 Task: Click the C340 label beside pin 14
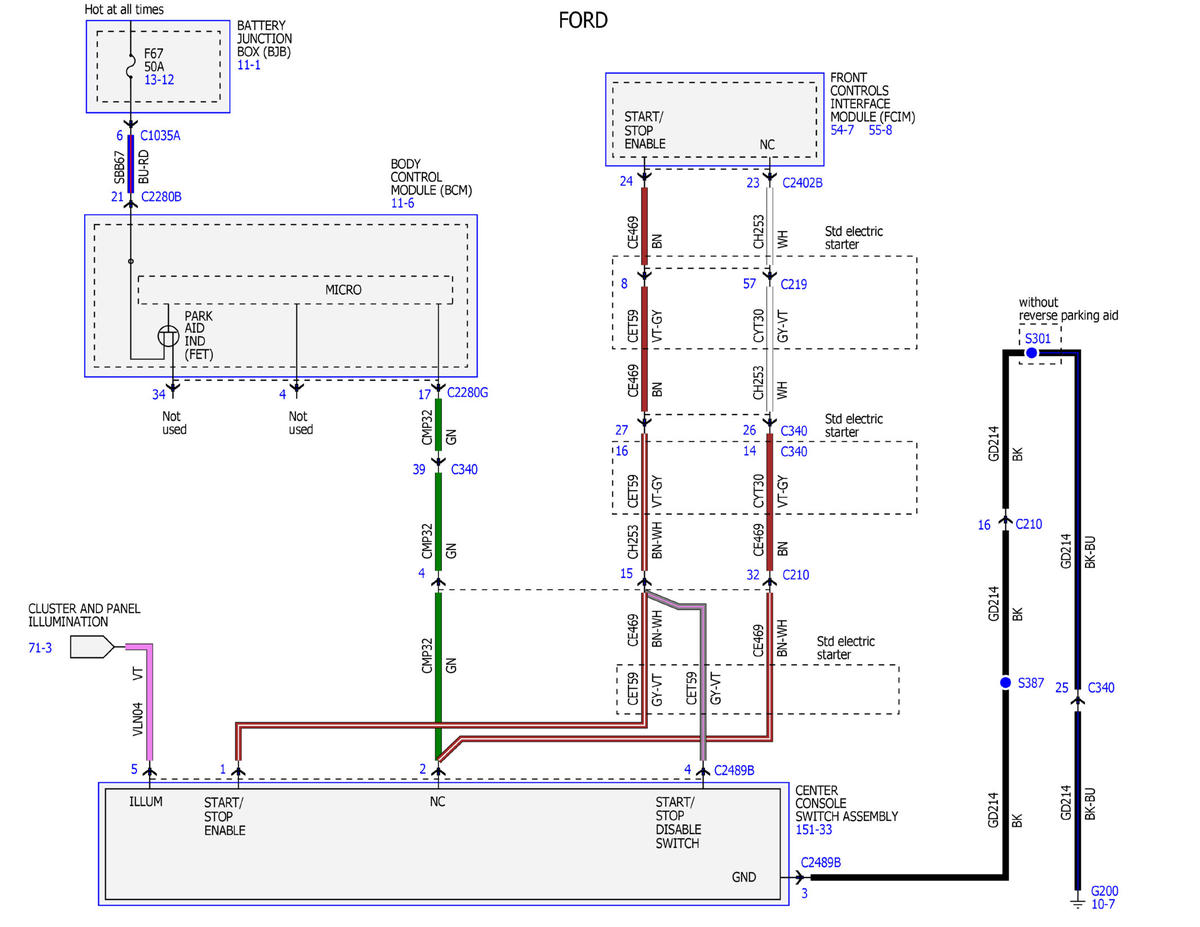(x=796, y=451)
